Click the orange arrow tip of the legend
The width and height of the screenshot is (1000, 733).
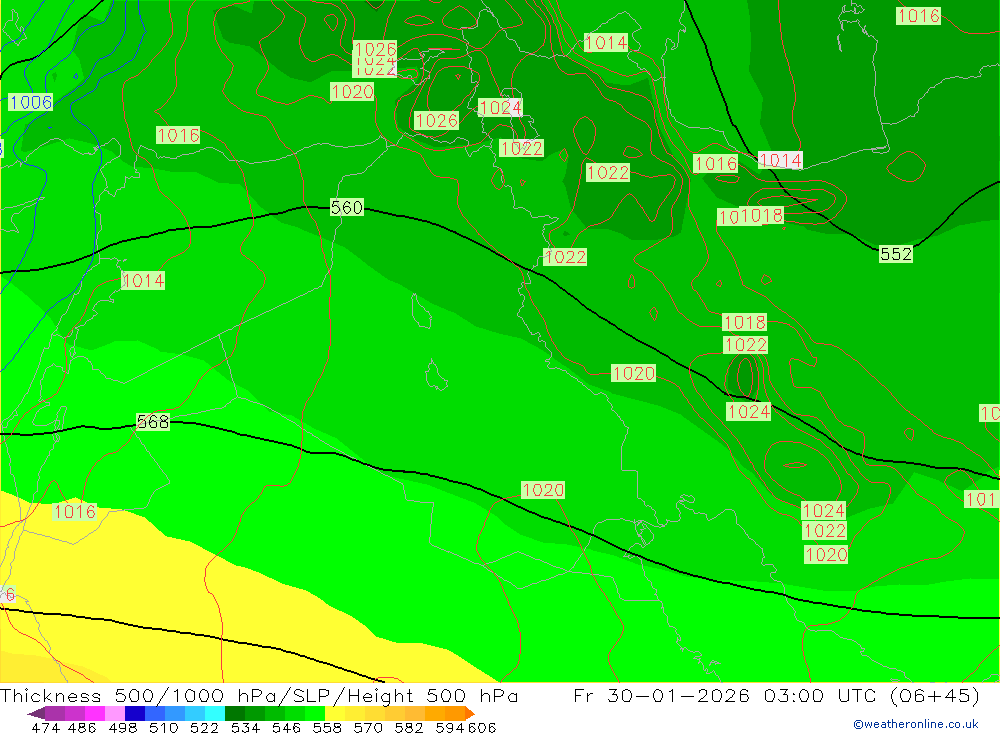click(x=470, y=713)
